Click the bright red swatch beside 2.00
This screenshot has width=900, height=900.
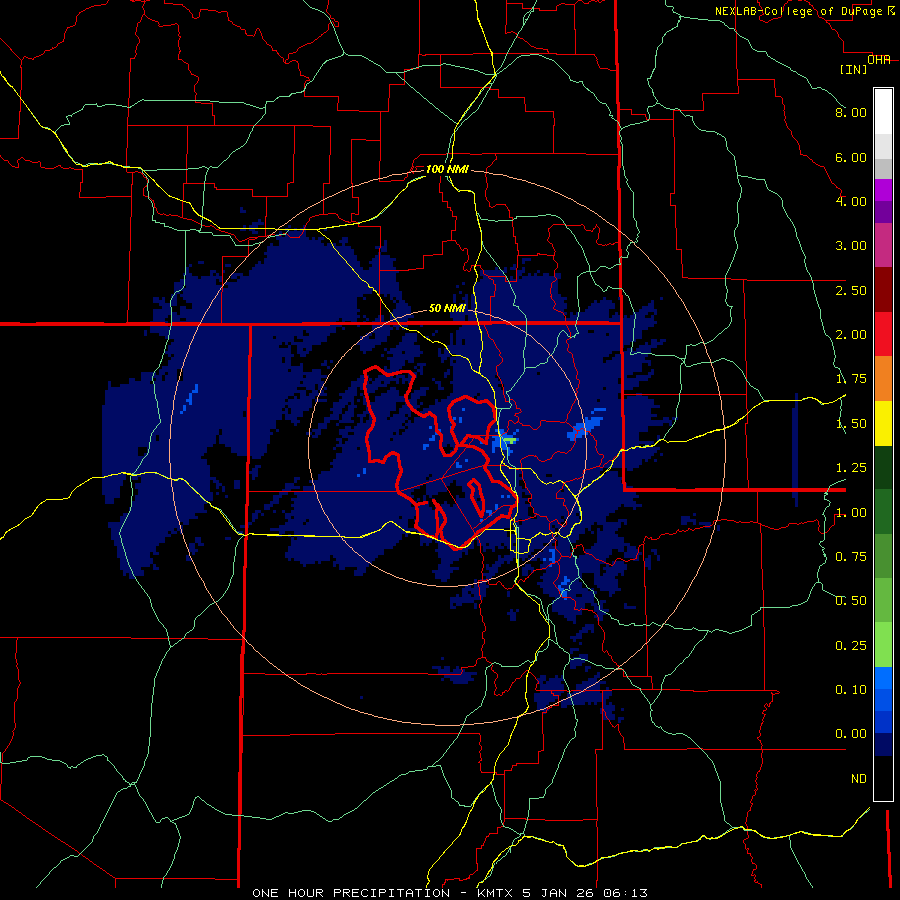(x=883, y=334)
